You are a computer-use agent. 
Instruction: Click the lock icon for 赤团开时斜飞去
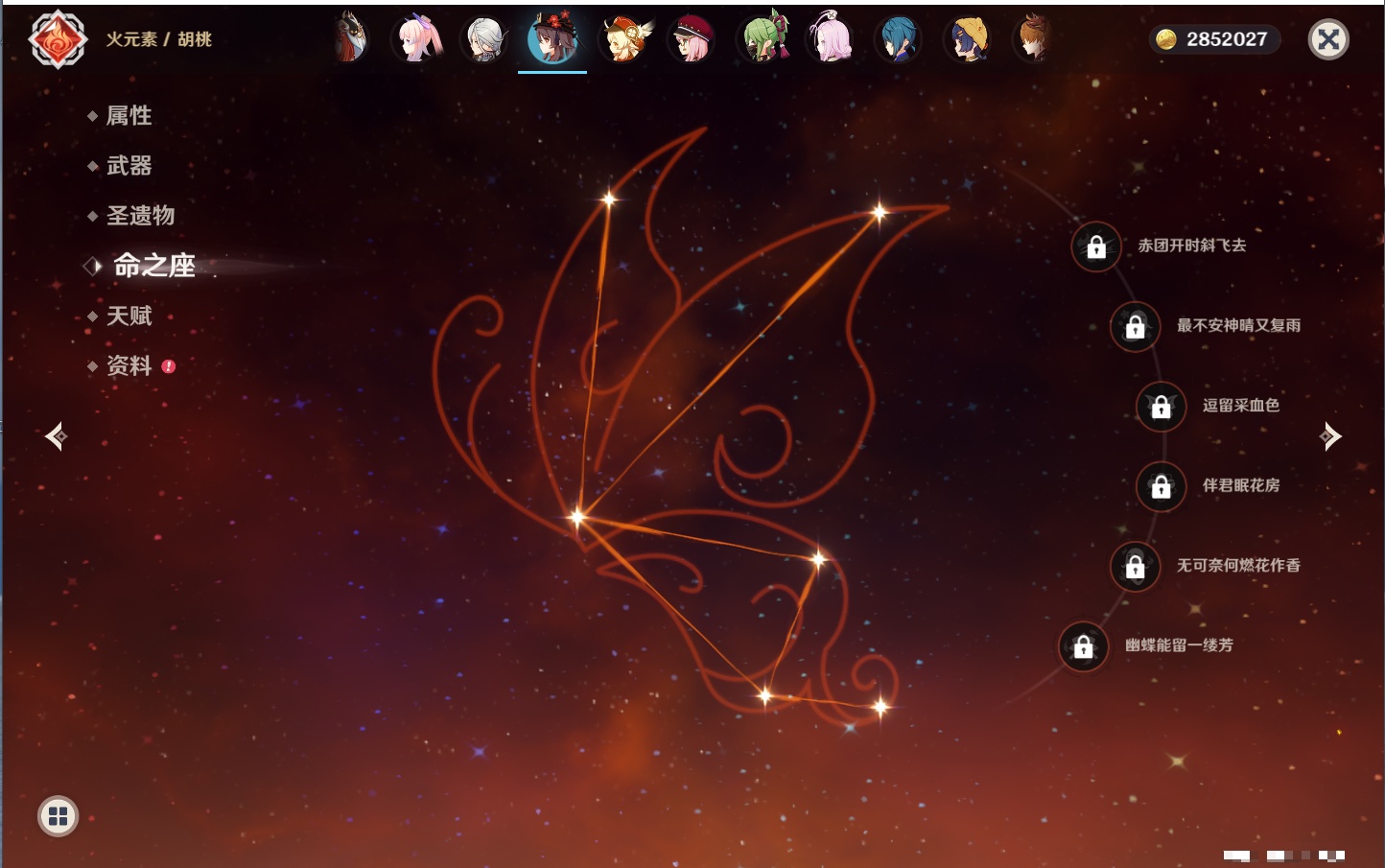coord(1096,247)
